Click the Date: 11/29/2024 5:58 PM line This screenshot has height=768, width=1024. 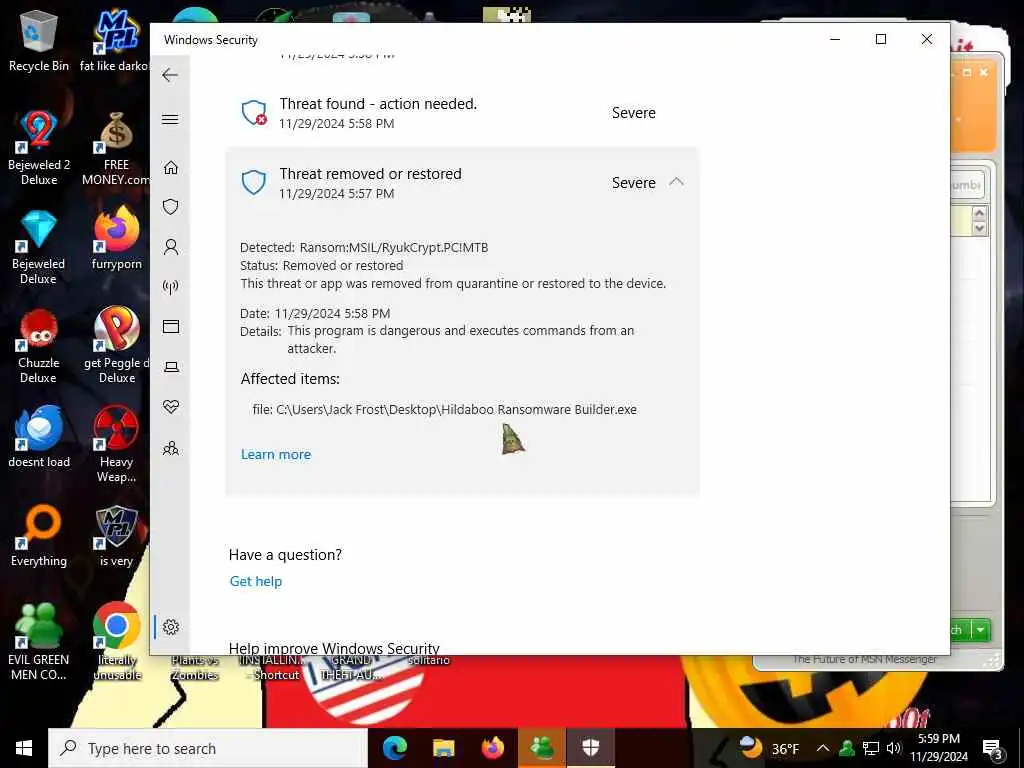click(315, 313)
